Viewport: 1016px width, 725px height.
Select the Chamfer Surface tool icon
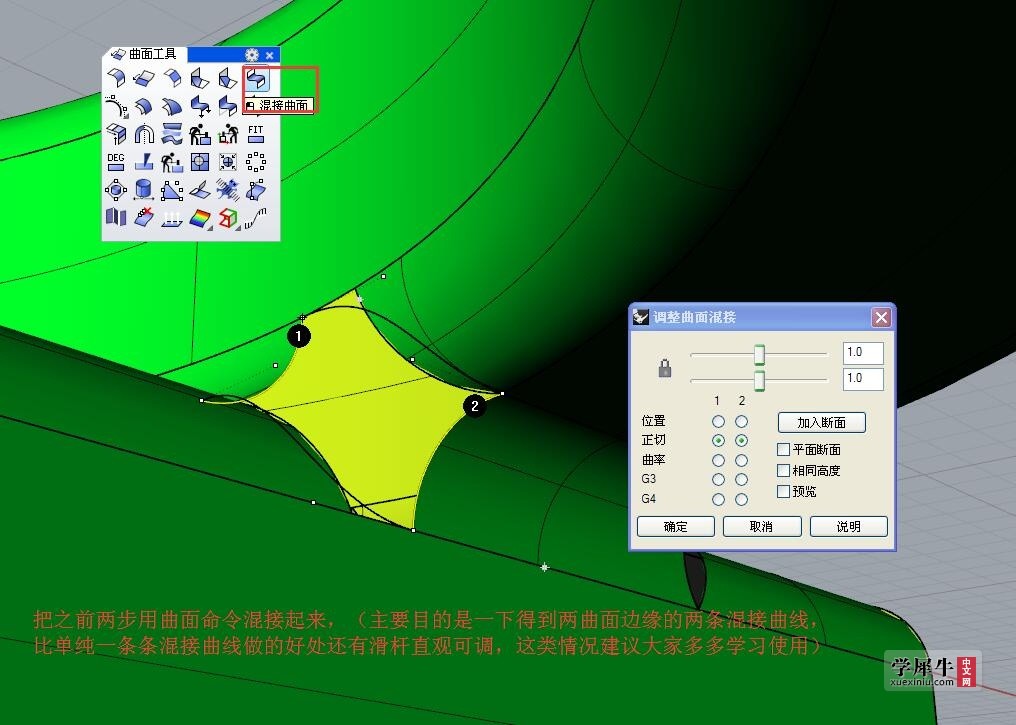tap(172, 78)
